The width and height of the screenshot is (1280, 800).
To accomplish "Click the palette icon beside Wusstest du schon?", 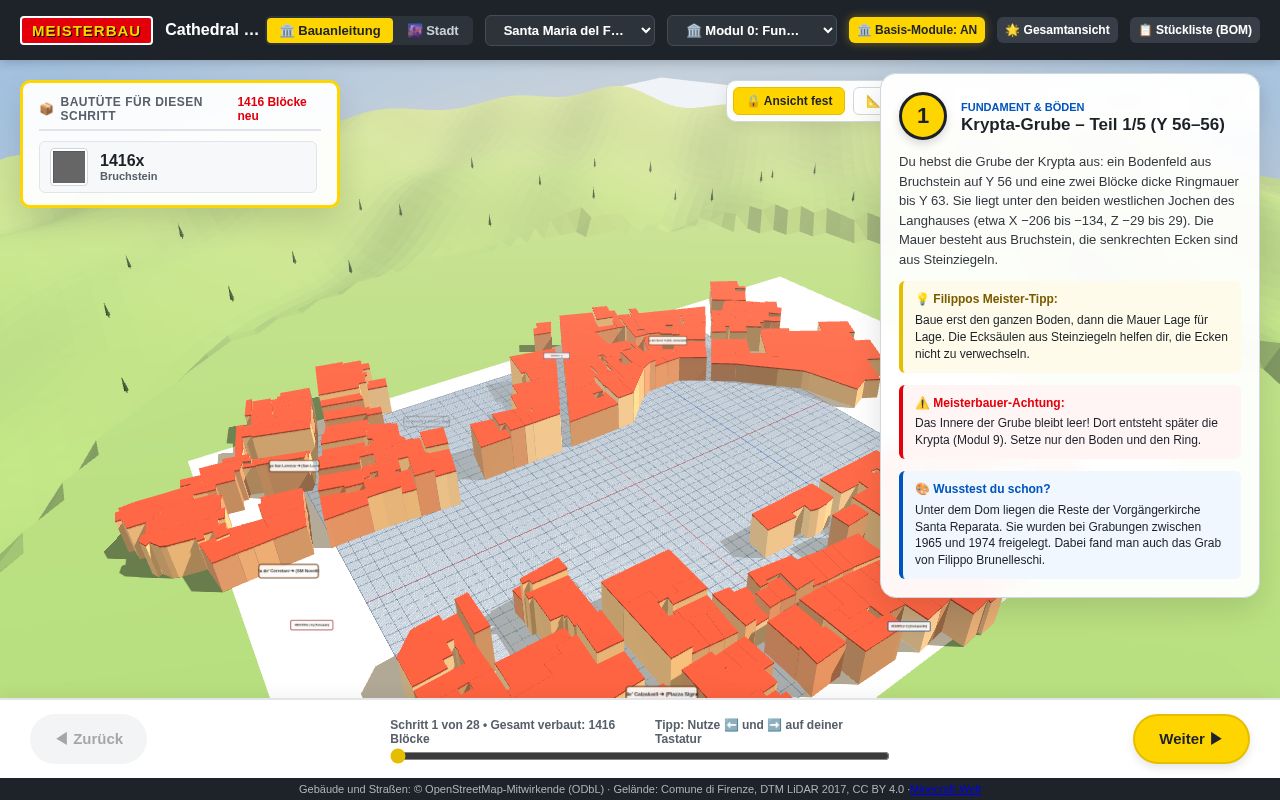I will pos(922,489).
